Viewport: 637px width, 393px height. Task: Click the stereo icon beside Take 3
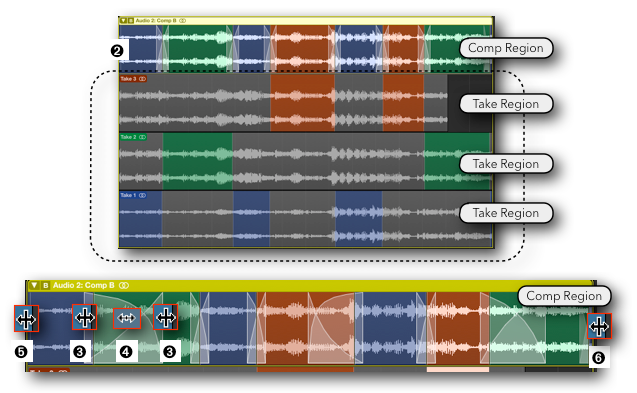(x=143, y=79)
